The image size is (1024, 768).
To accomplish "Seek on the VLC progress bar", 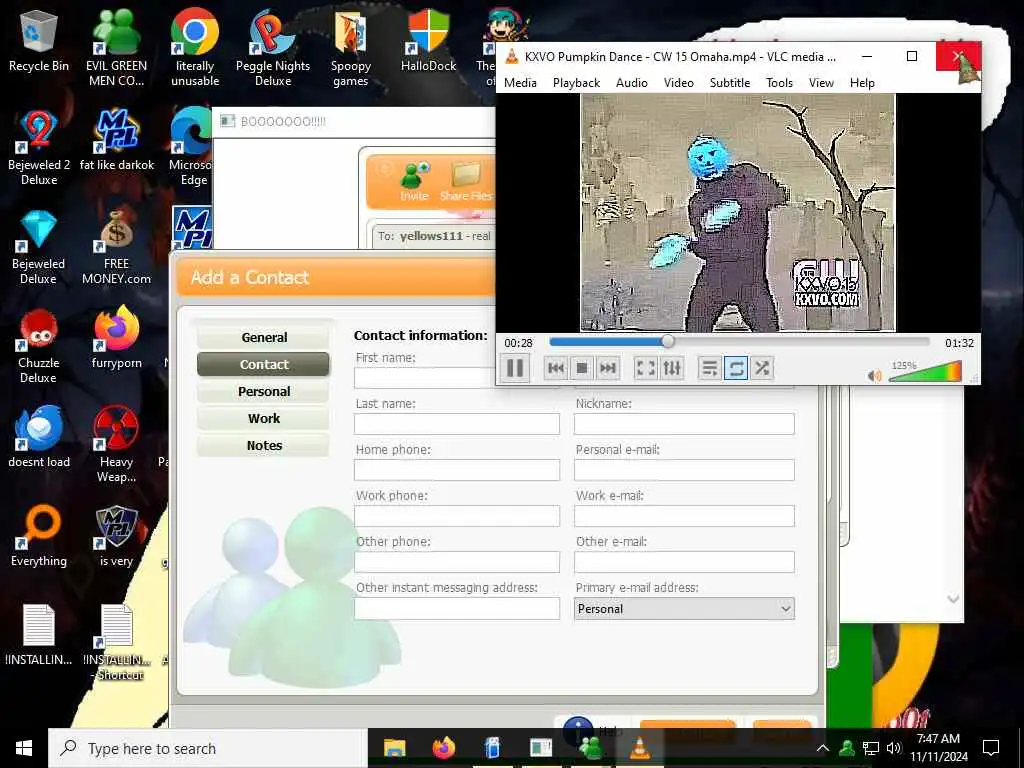I will point(739,342).
